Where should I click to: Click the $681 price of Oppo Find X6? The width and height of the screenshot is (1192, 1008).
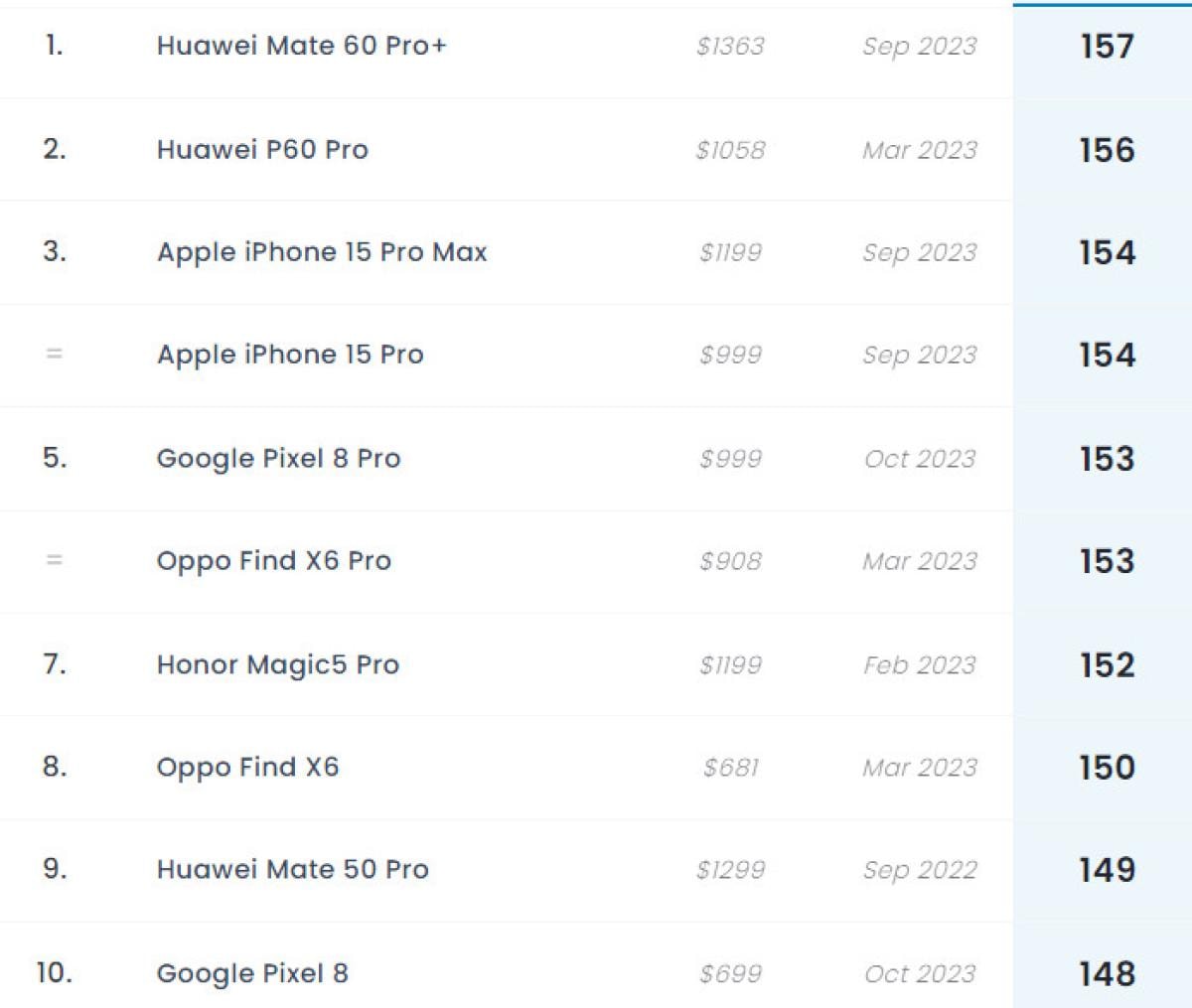coord(730,767)
